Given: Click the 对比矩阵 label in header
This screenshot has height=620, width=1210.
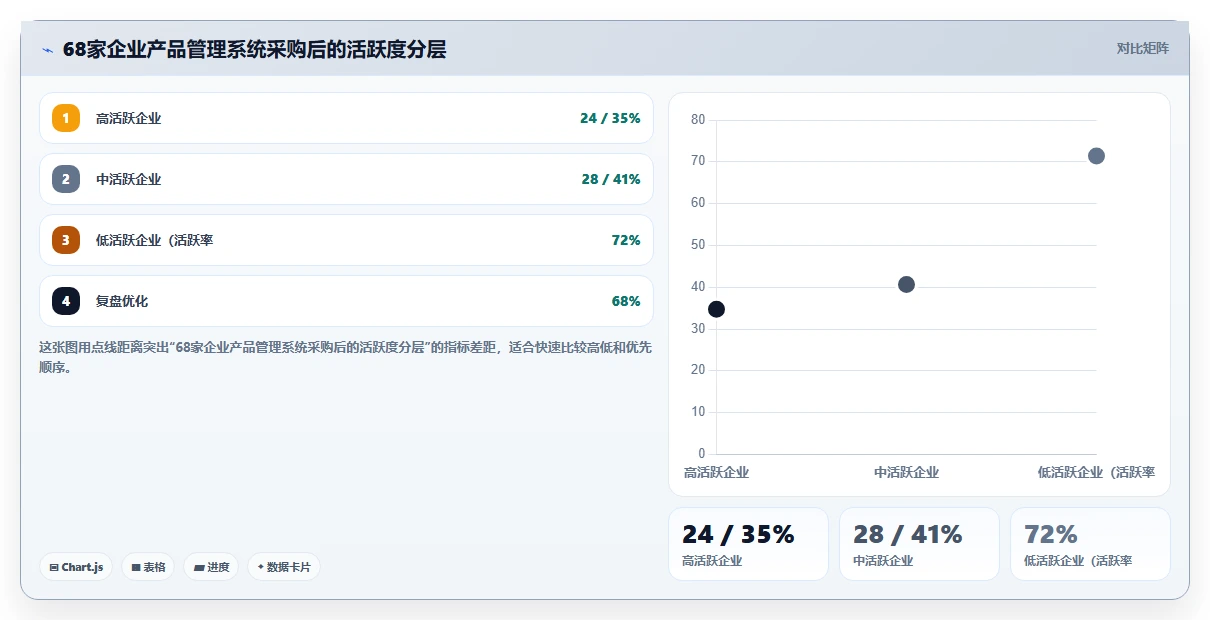Looking at the screenshot, I should tap(1143, 48).
